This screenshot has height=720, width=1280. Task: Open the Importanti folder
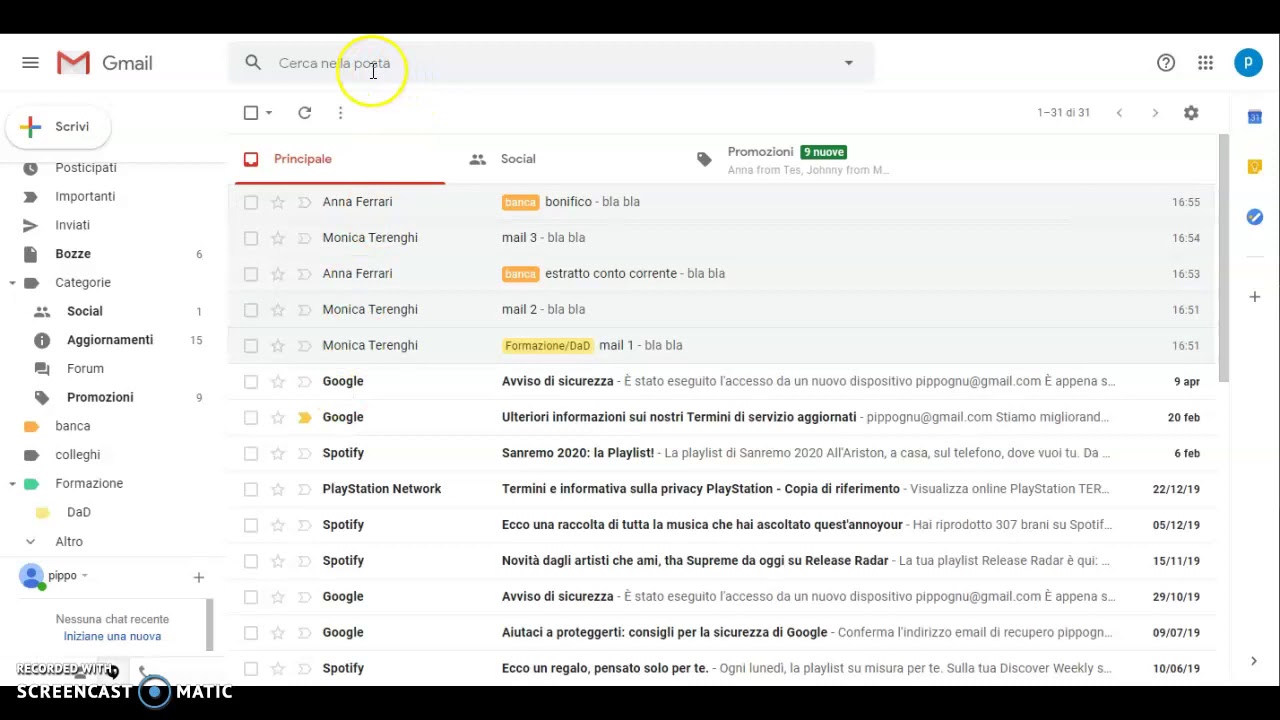coord(85,197)
